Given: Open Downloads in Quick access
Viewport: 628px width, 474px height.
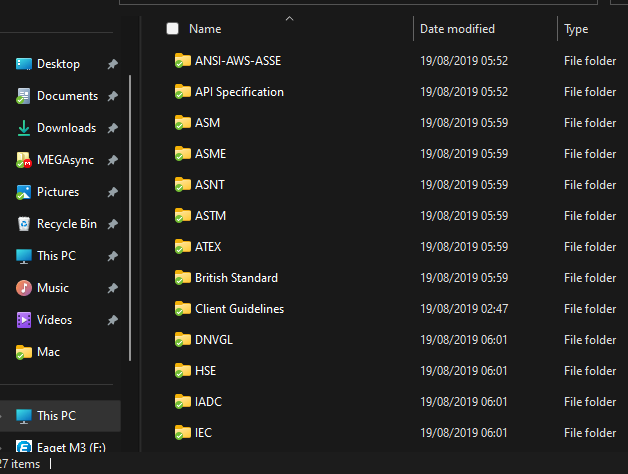Looking at the screenshot, I should [x=66, y=128].
